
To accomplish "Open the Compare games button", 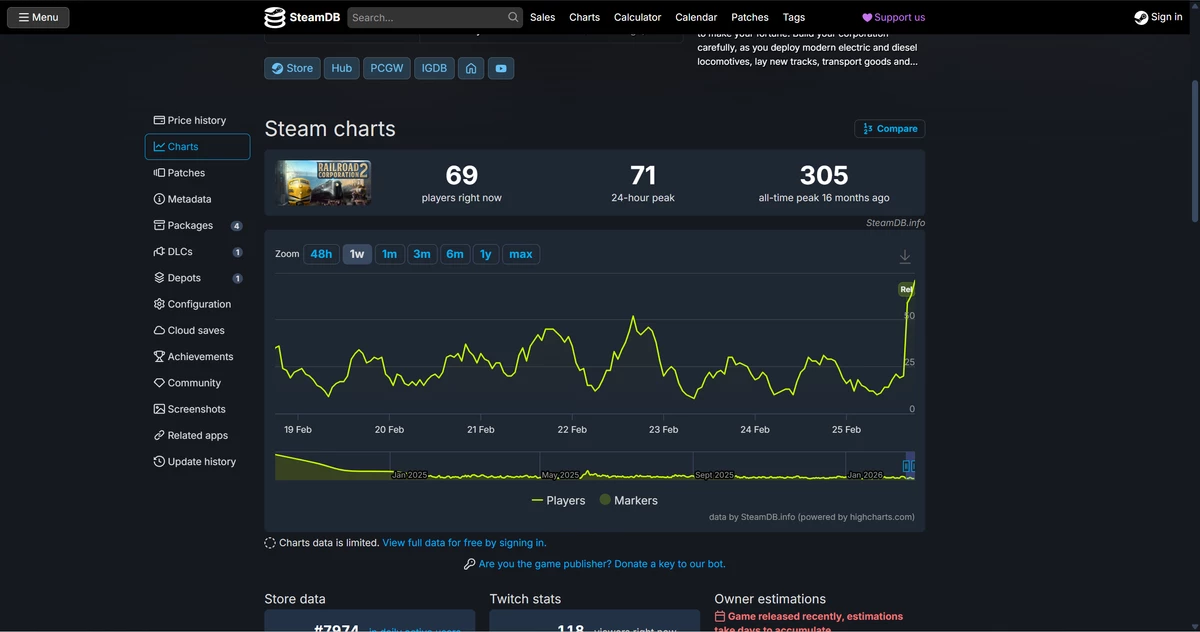I will point(889,129).
